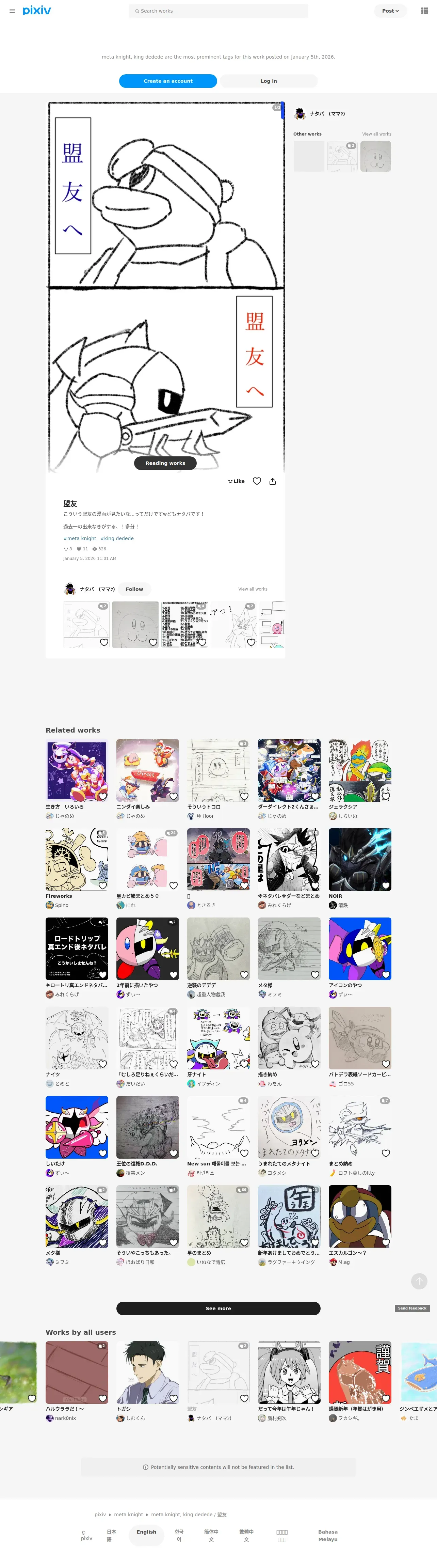This screenshot has width=437, height=1568.
Task: Toggle heart on the エスカルゴン〜？ thumbnail
Action: pos(386,1242)
